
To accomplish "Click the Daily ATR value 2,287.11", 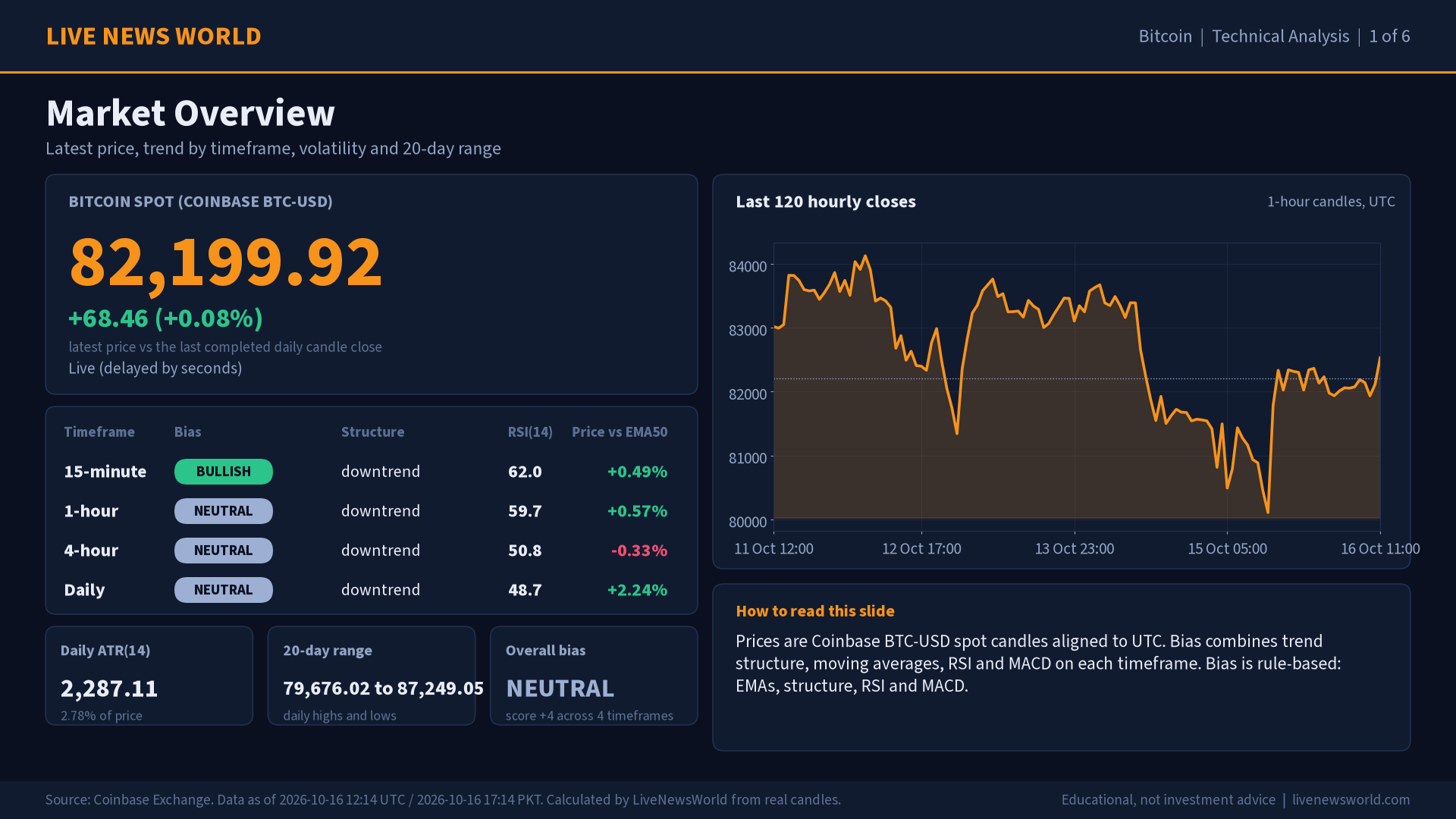I will (x=109, y=689).
